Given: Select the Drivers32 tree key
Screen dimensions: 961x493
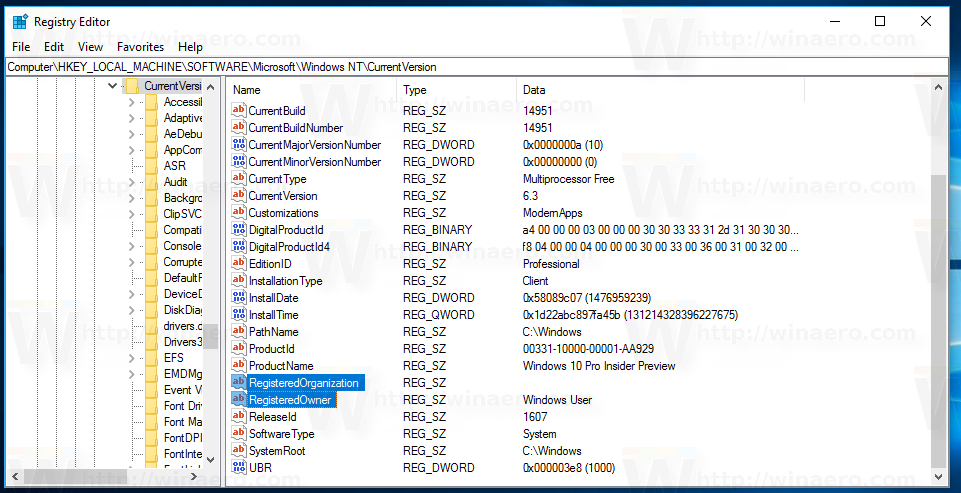Looking at the screenshot, I should click(182, 342).
